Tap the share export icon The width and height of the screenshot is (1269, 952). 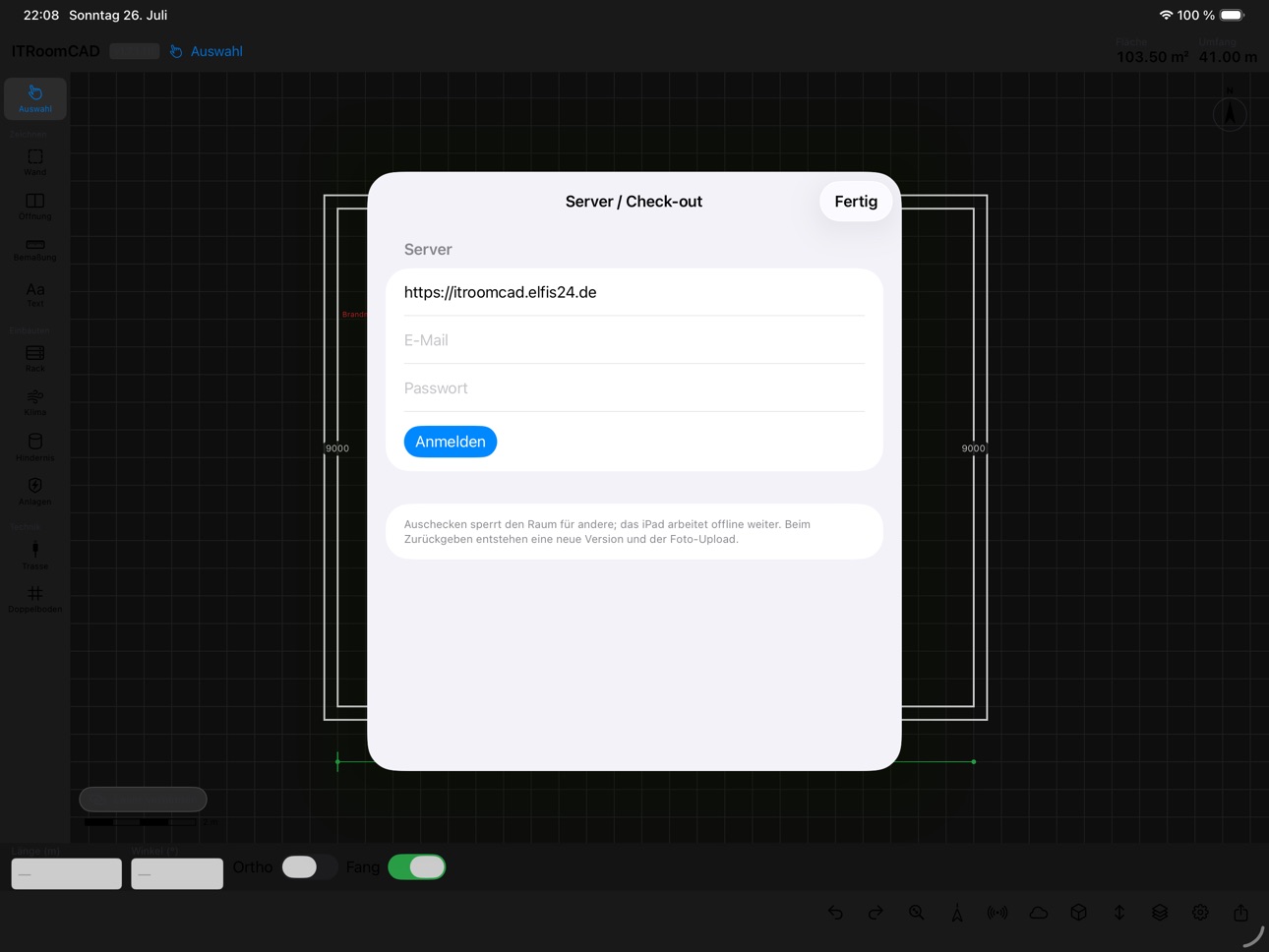[1241, 913]
